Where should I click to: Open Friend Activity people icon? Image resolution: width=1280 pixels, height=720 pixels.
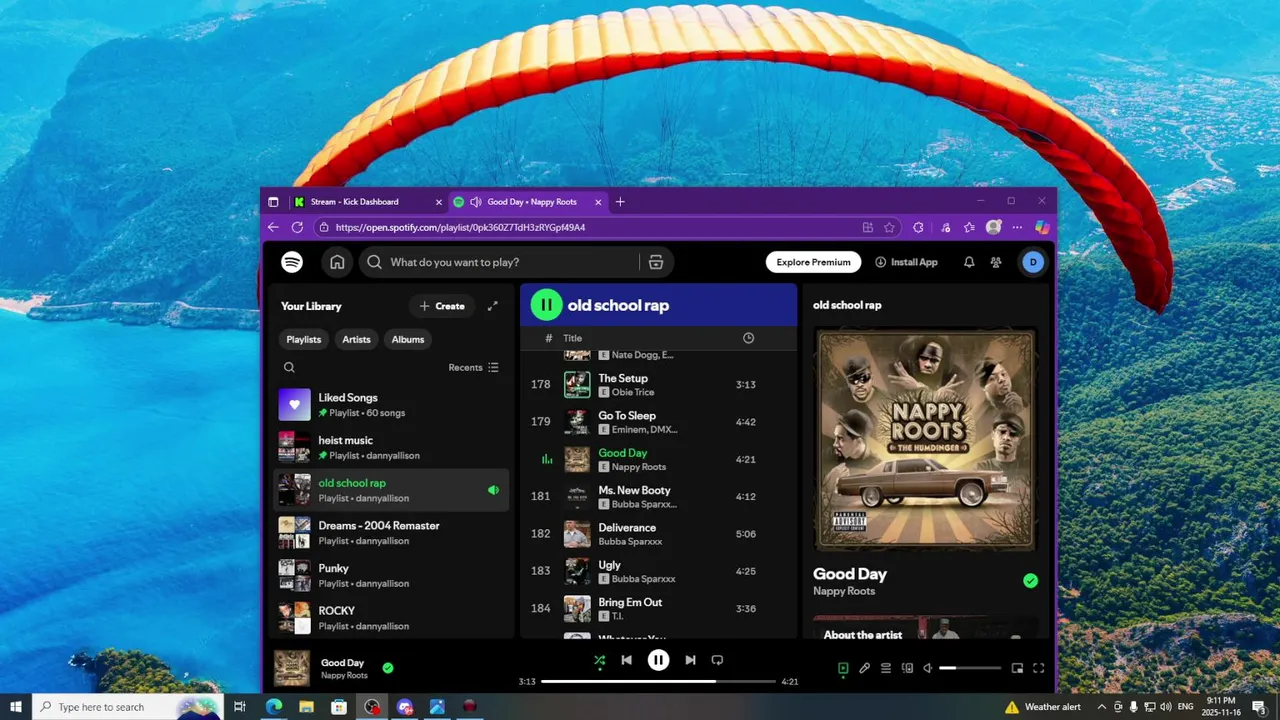point(996,262)
